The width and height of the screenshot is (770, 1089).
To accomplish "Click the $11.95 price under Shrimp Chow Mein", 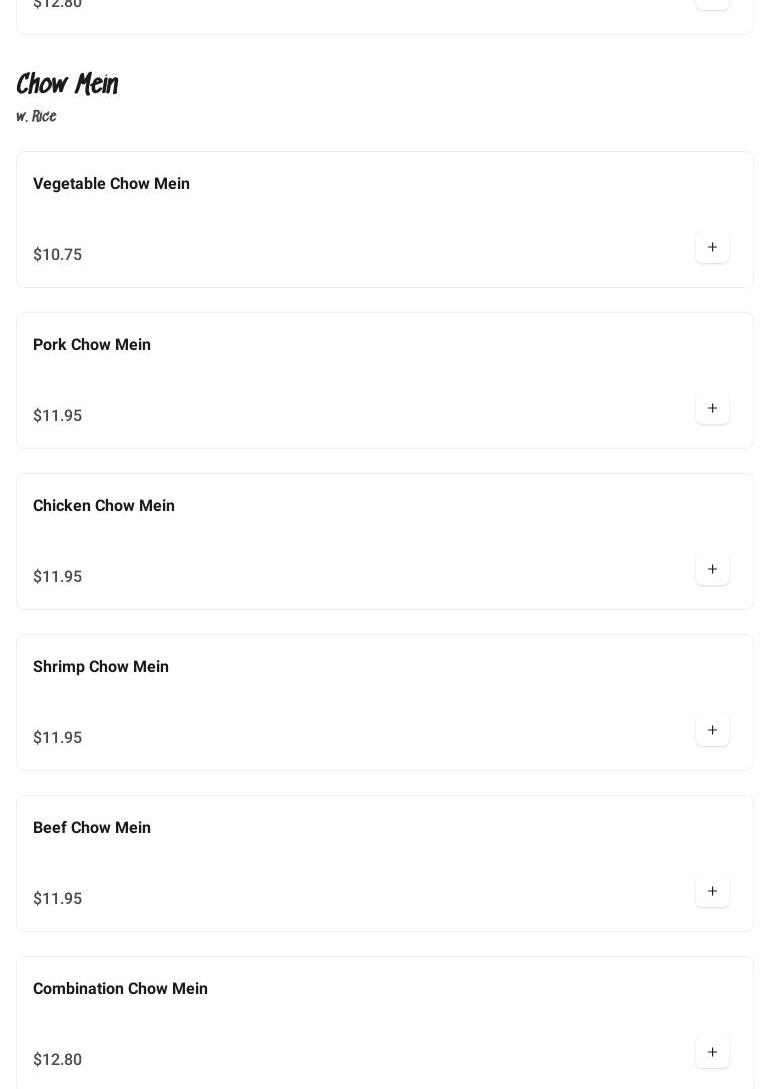I will point(58,738).
